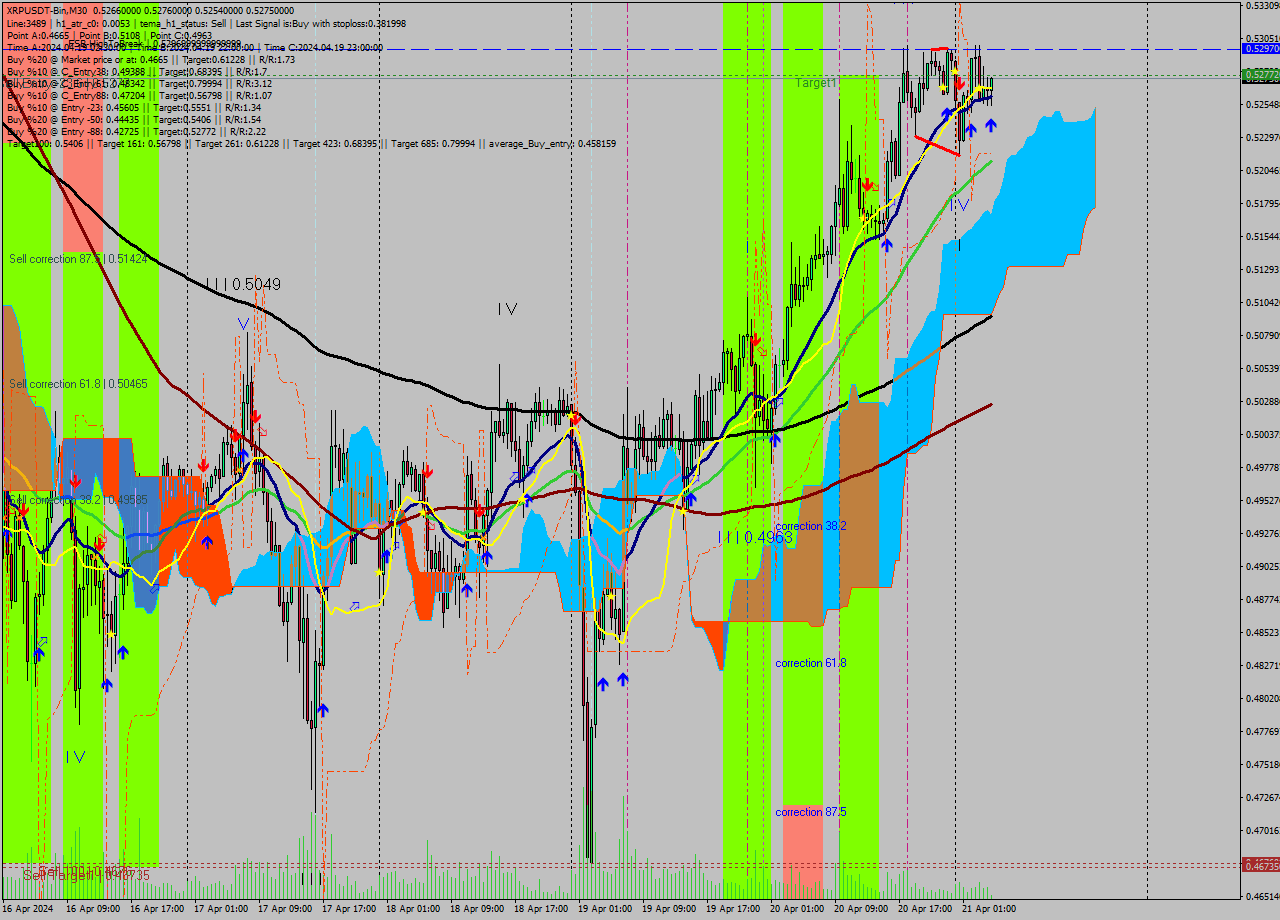The height and width of the screenshot is (920, 1280).
Task: Click the 'Buy %10 @ C_Entry88' line
Action: pos(139,96)
